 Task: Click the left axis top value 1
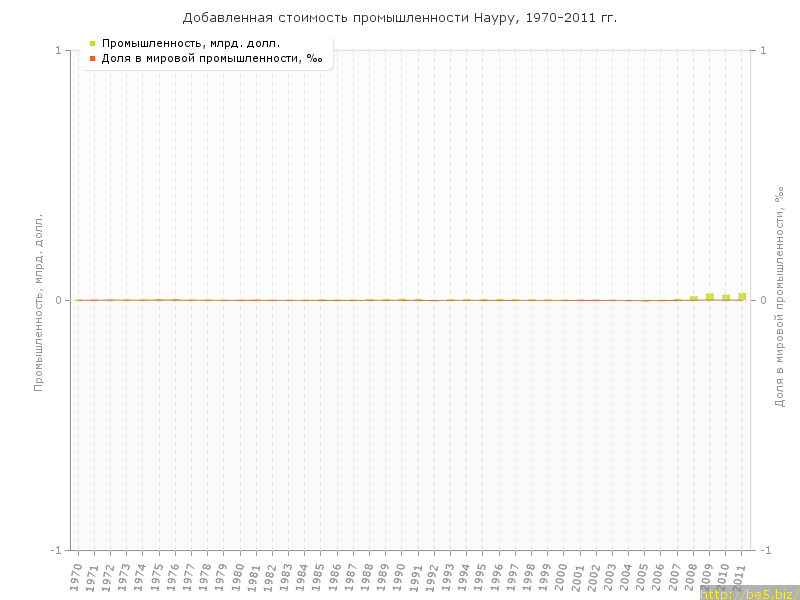(58, 50)
